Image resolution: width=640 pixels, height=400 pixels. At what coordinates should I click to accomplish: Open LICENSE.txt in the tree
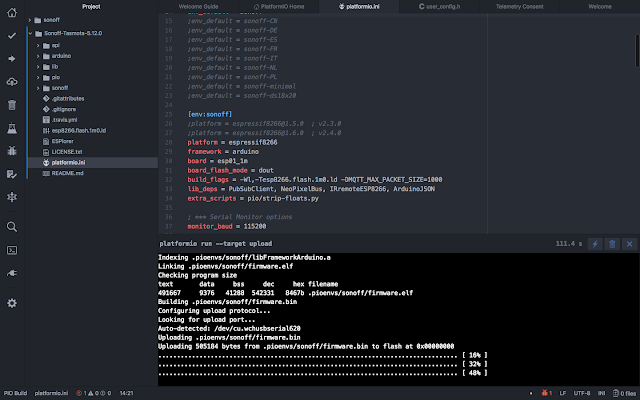click(67, 151)
